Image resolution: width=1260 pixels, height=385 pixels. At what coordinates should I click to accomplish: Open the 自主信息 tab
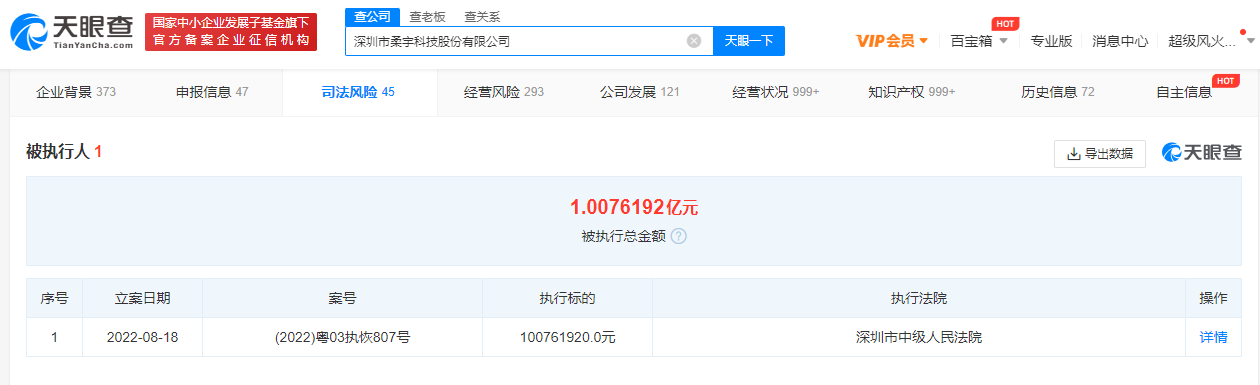click(1184, 92)
